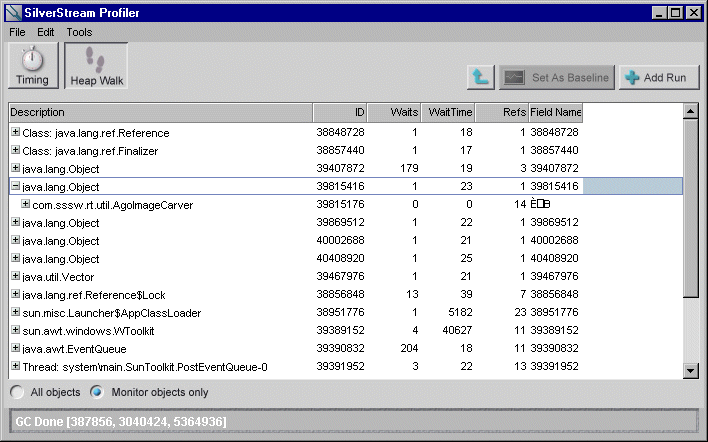Click WaitTime value 40627

pos(457,330)
